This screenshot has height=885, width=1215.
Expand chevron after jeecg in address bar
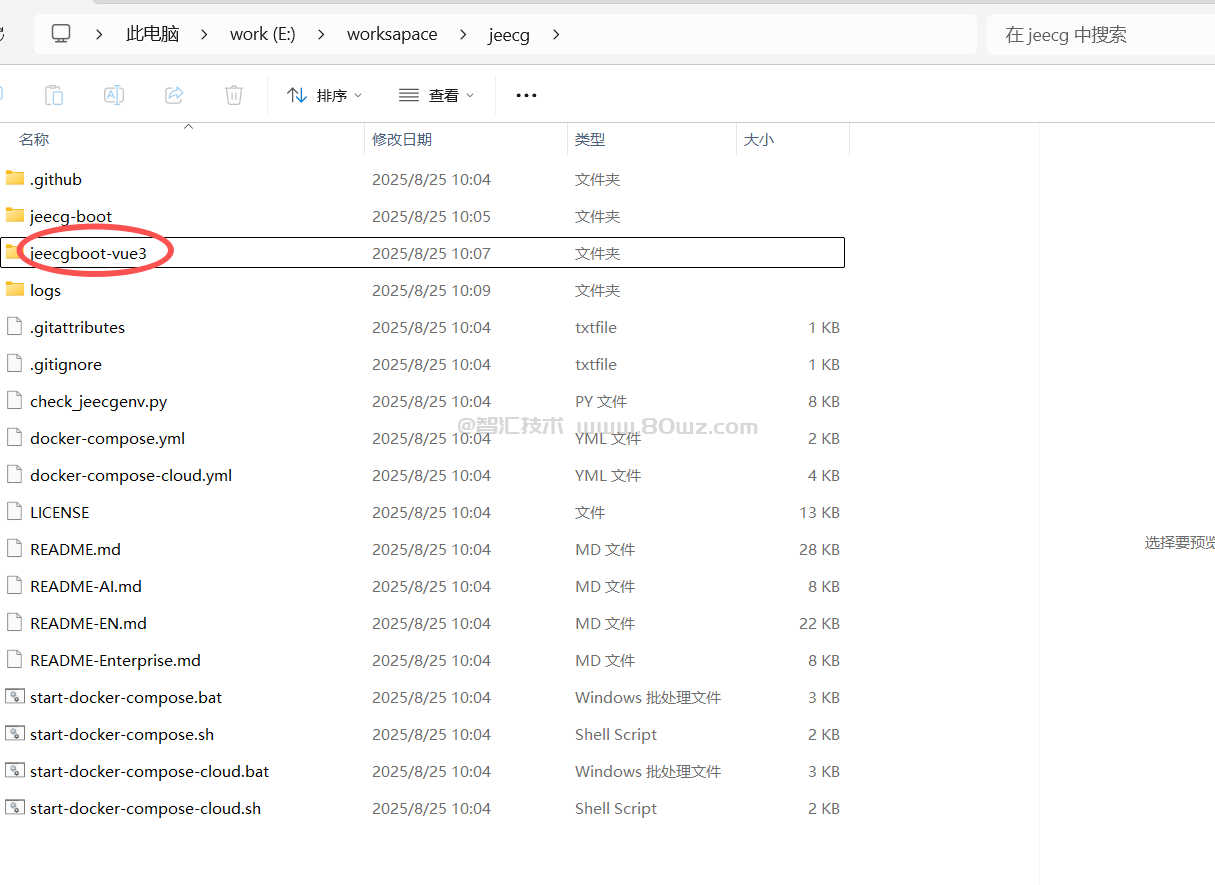[x=556, y=34]
